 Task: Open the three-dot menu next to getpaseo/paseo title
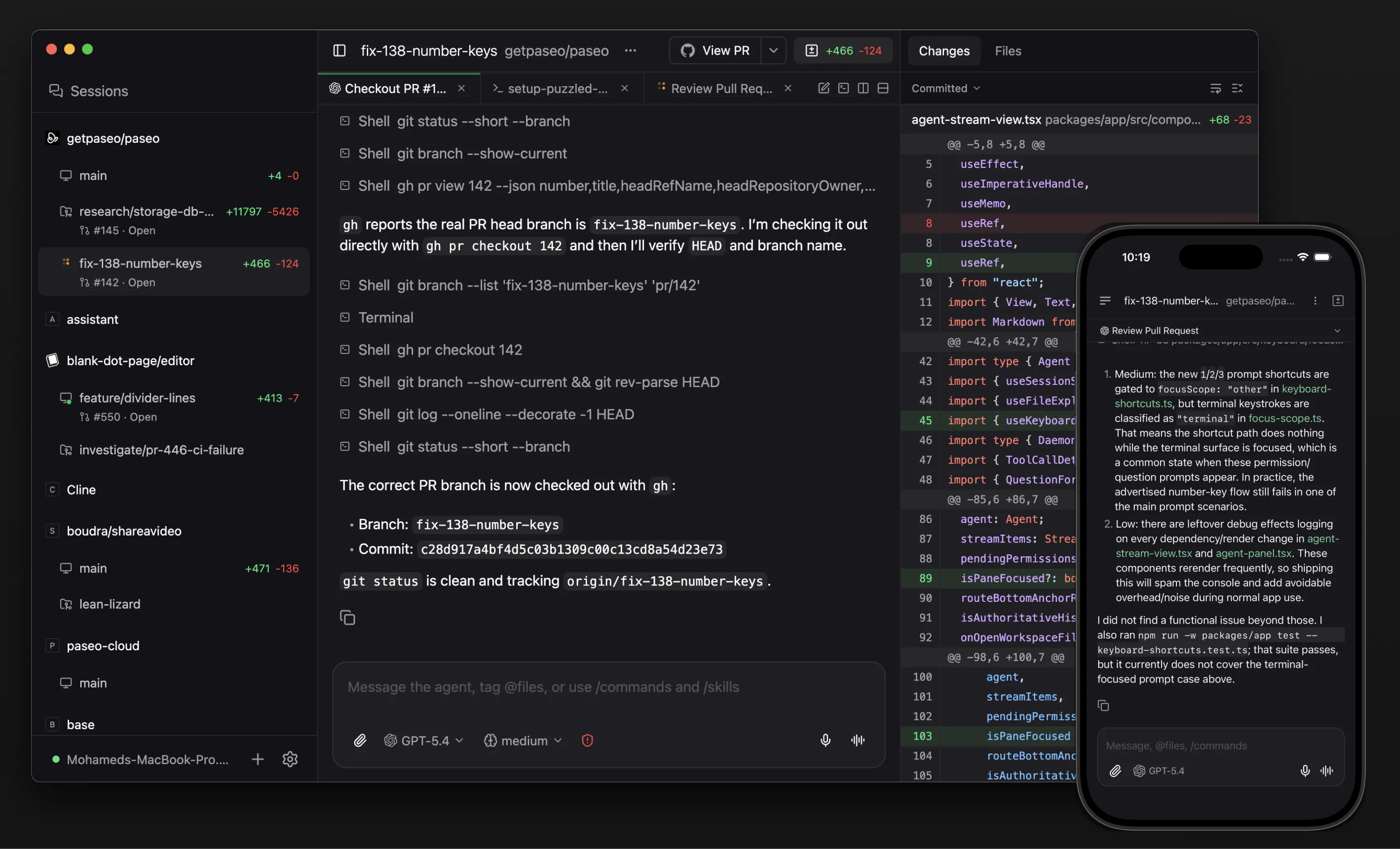[x=630, y=50]
